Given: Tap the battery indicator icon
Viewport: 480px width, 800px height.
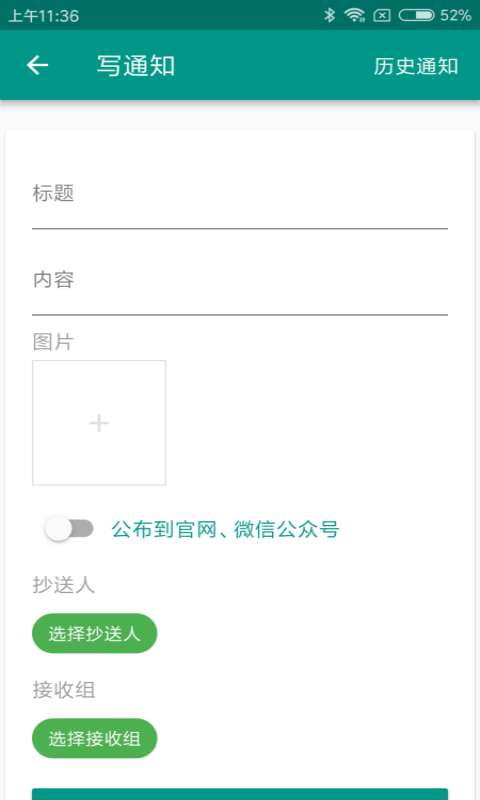Looking at the screenshot, I should click(416, 15).
